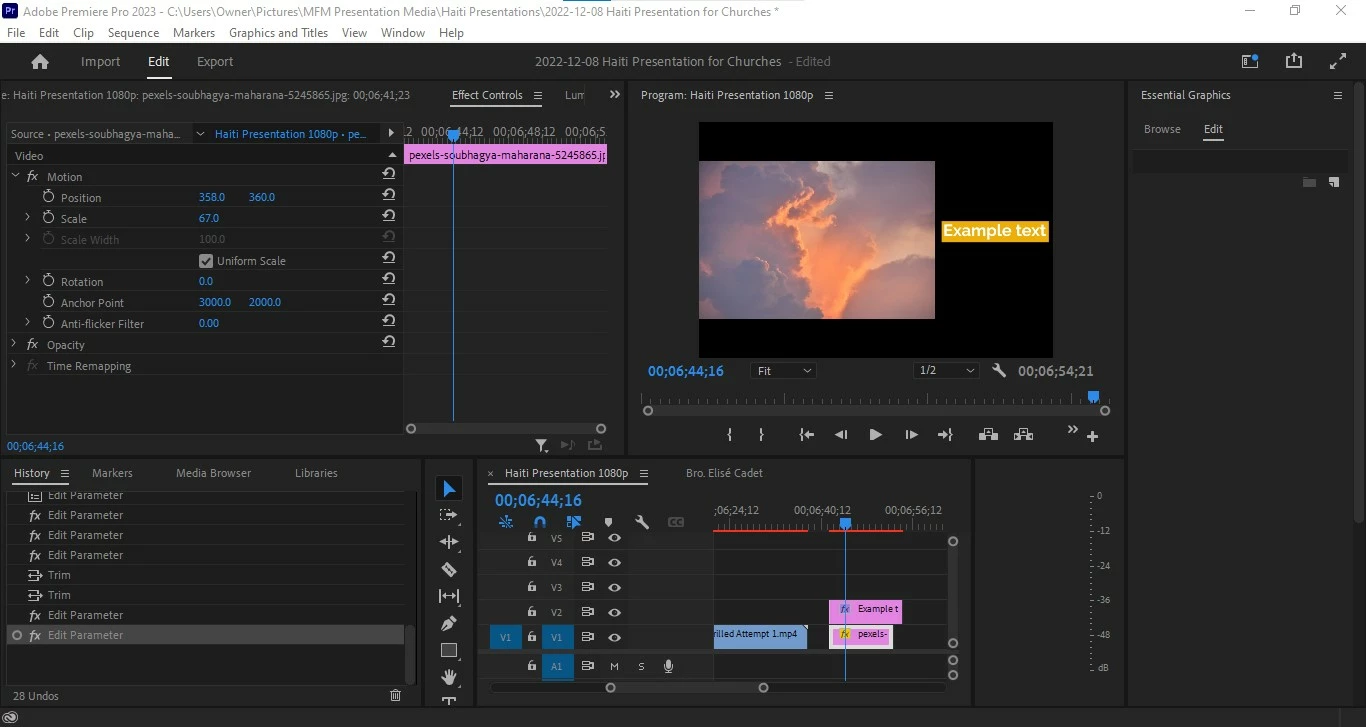Click the Home icon in the header
This screenshot has width=1366, height=727.
tap(40, 61)
